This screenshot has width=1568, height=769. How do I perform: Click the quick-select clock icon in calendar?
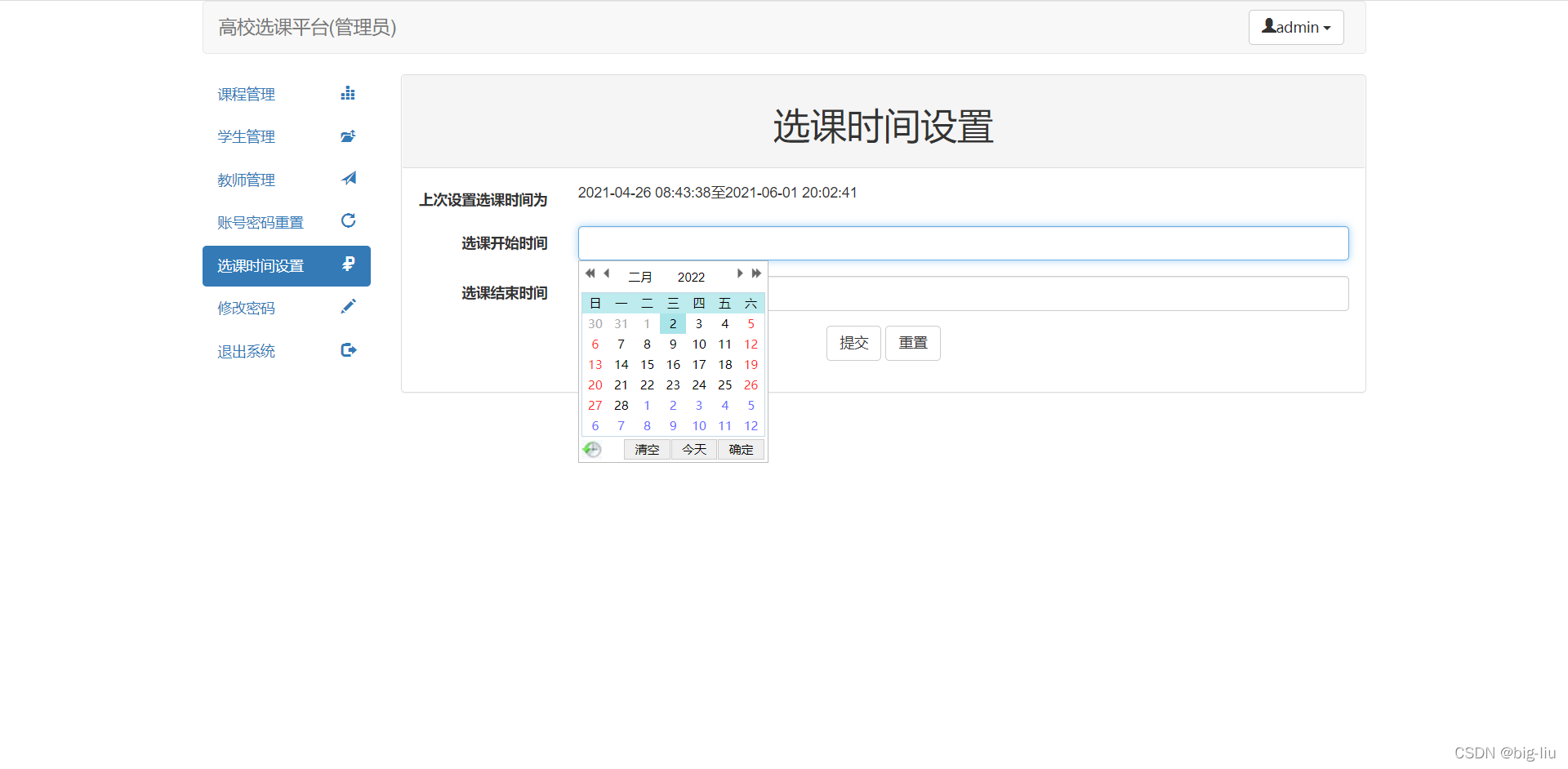click(x=592, y=450)
